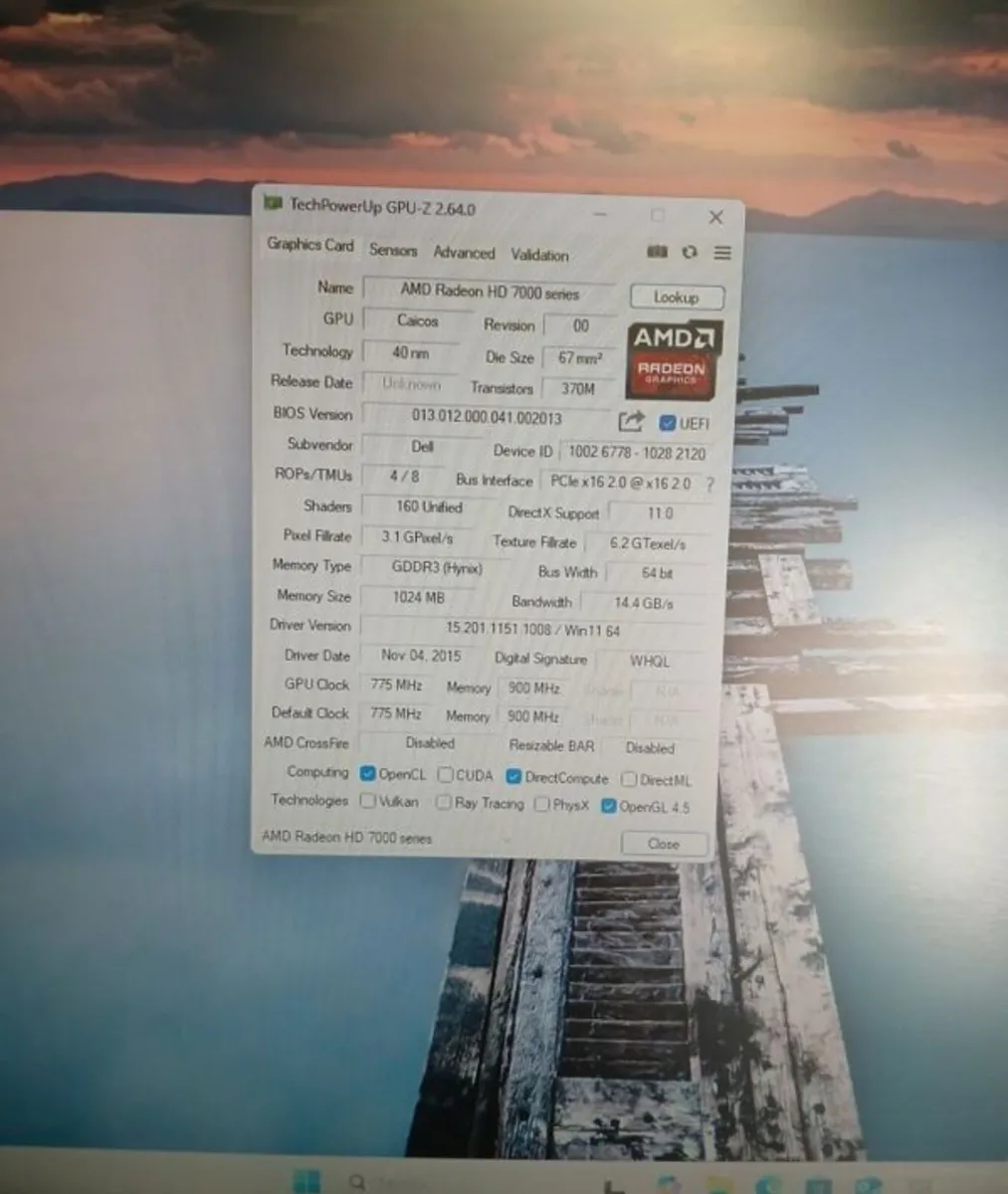Toggle the PhysX checkbox
Screen dimensions: 1008x1194
point(541,804)
